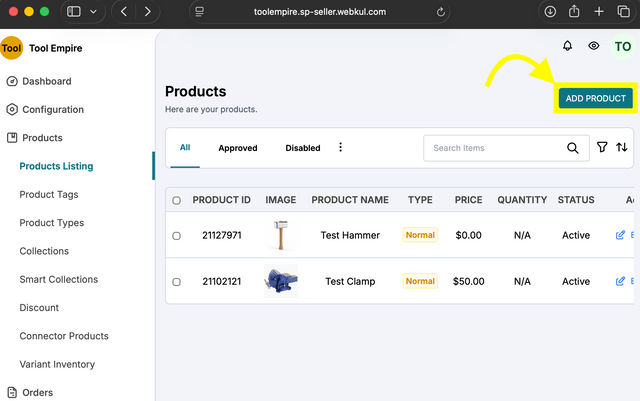Click the Orders document icon
Screen dimensions: 640x401
point(12,392)
